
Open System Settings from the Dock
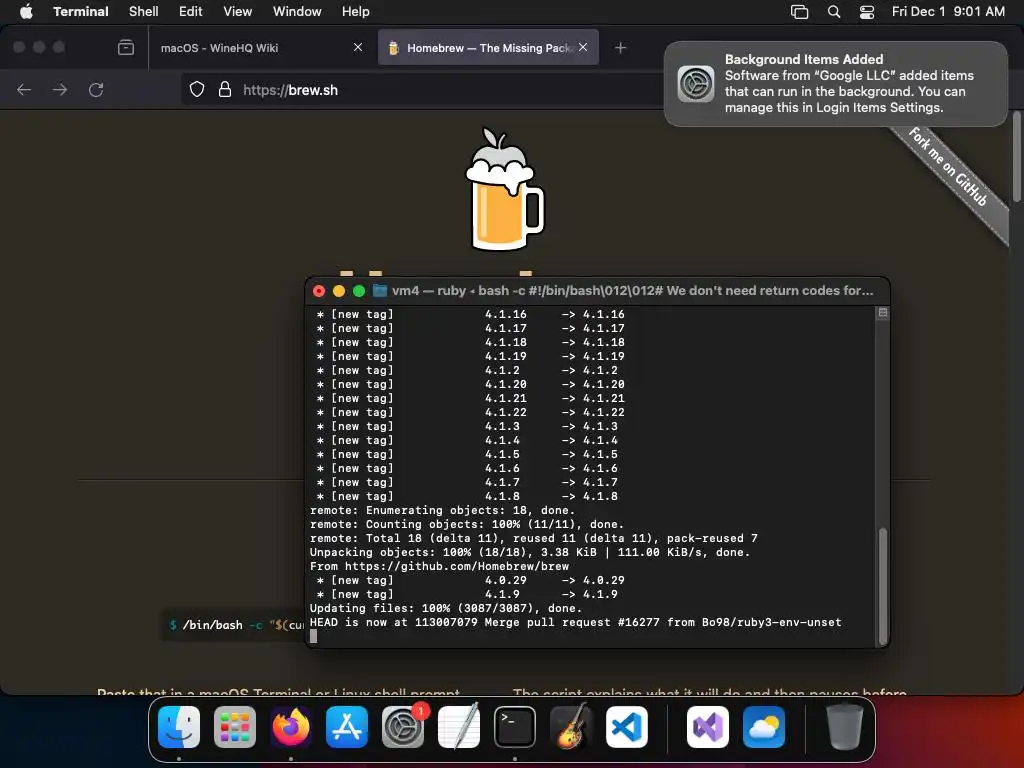[x=403, y=727]
